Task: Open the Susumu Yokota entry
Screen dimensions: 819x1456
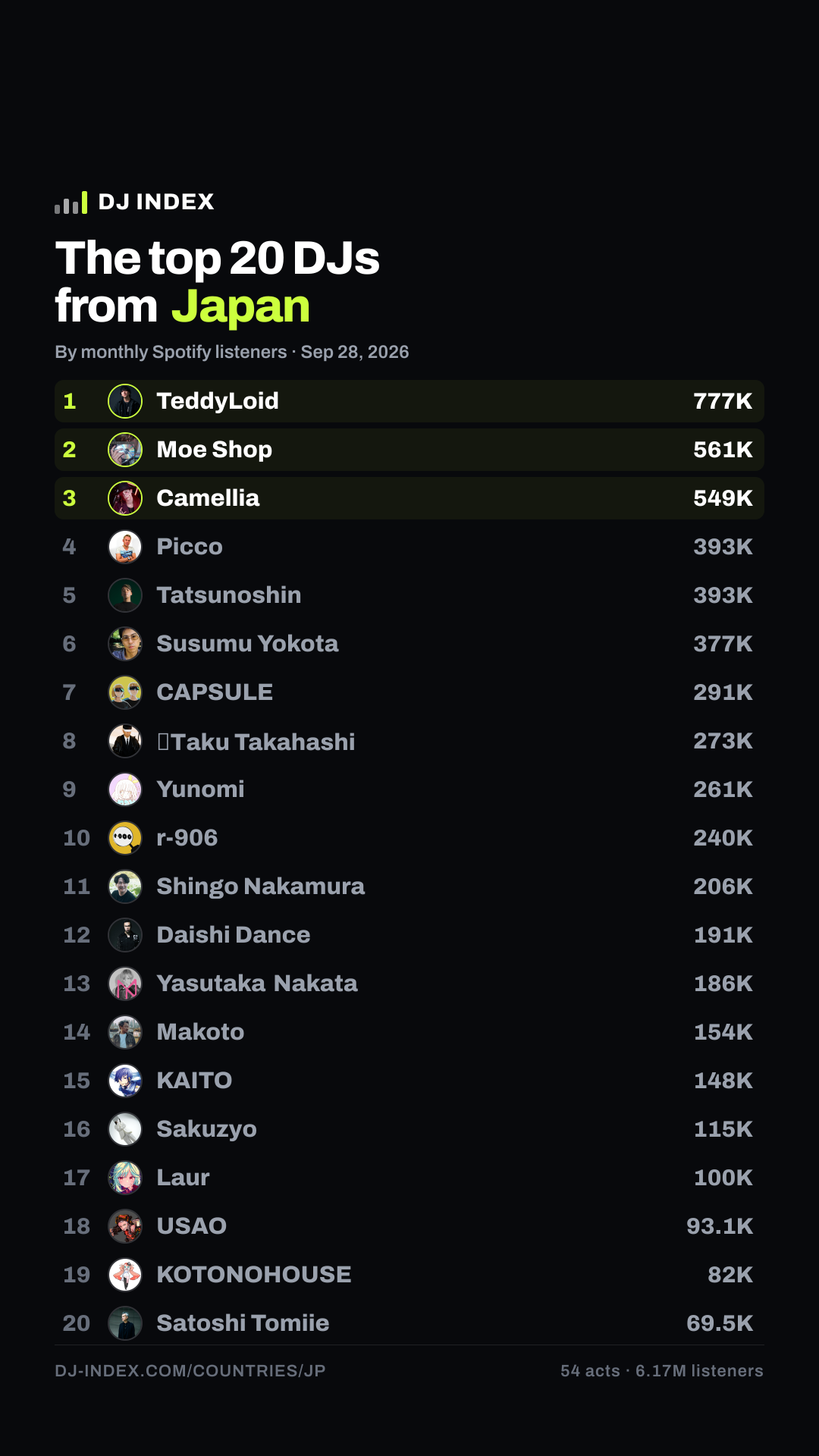Action: (x=409, y=644)
